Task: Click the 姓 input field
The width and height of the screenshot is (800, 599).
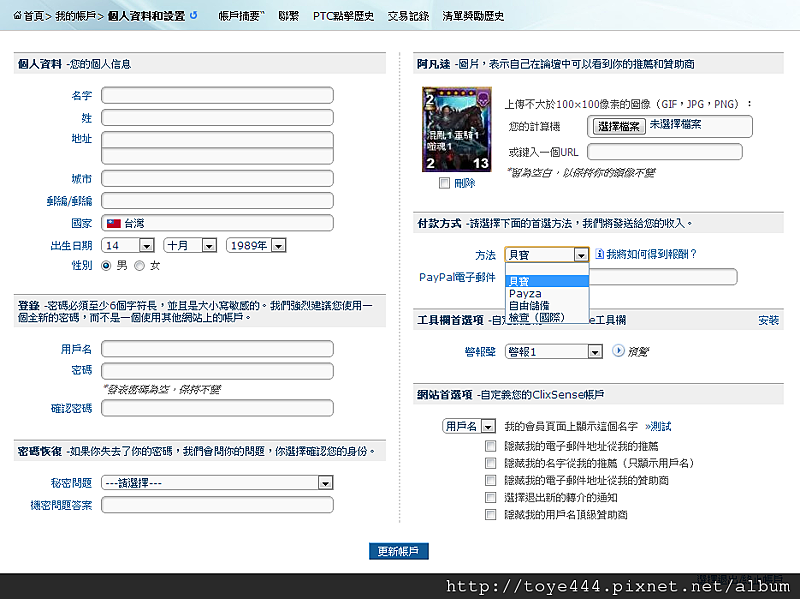Action: pos(217,118)
